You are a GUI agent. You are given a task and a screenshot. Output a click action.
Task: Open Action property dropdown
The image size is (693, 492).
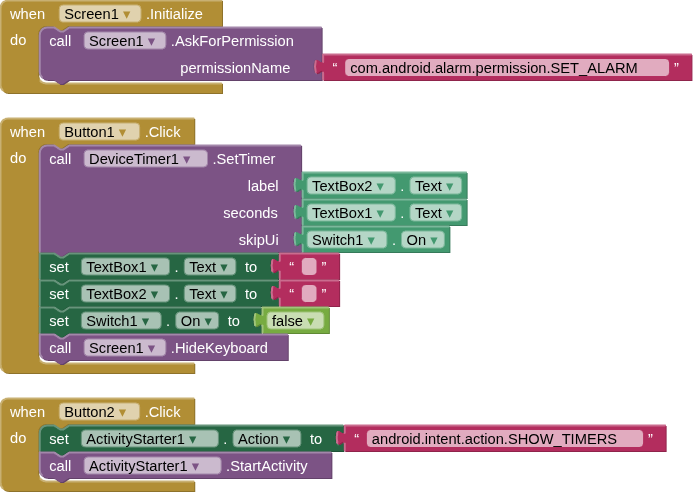[x=267, y=439]
